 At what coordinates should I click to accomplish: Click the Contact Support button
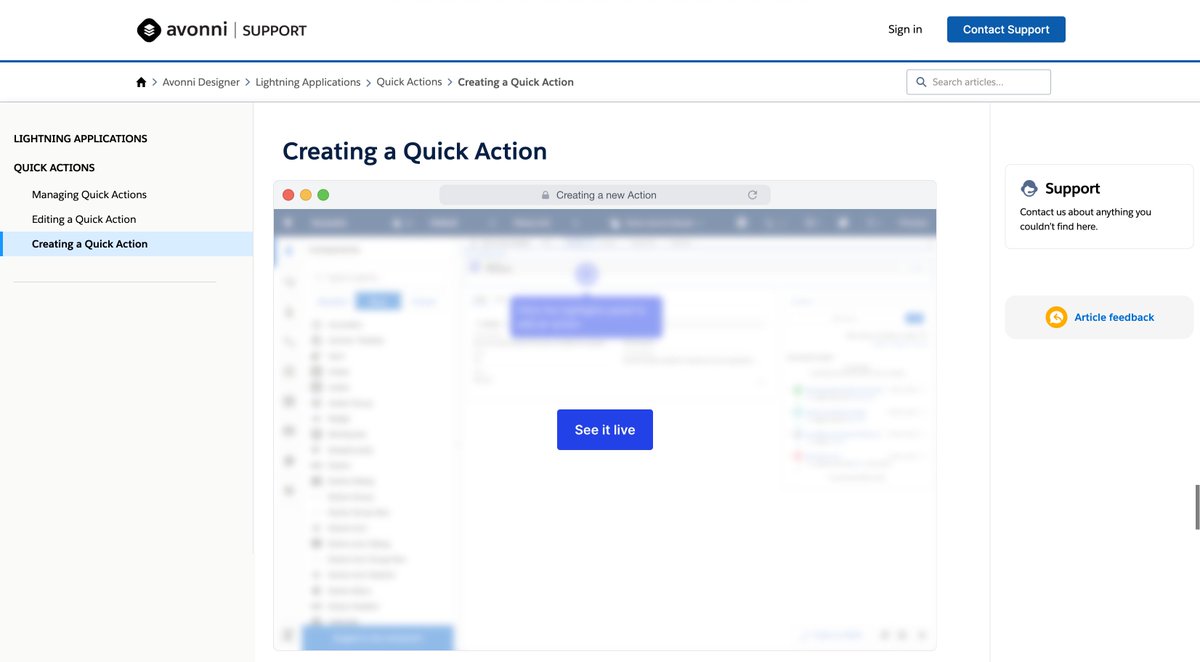click(x=1006, y=29)
